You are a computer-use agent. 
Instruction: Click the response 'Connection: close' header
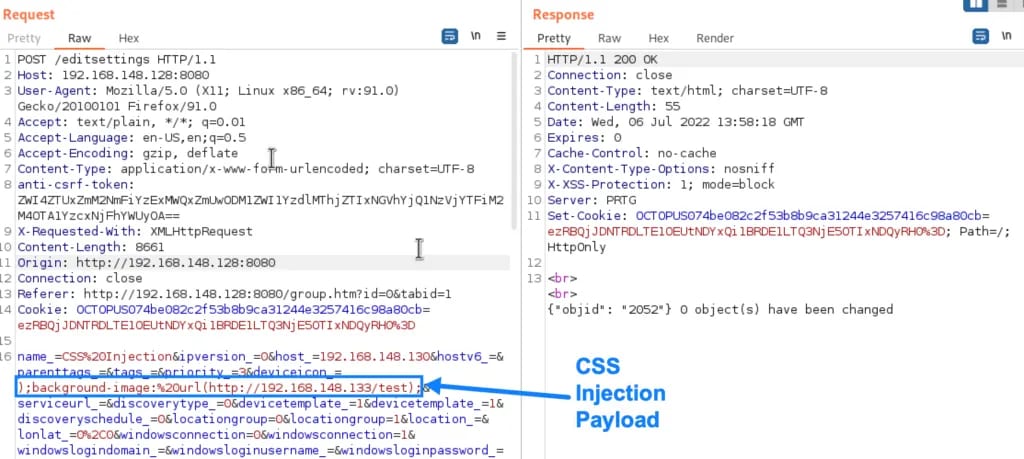tap(610, 75)
